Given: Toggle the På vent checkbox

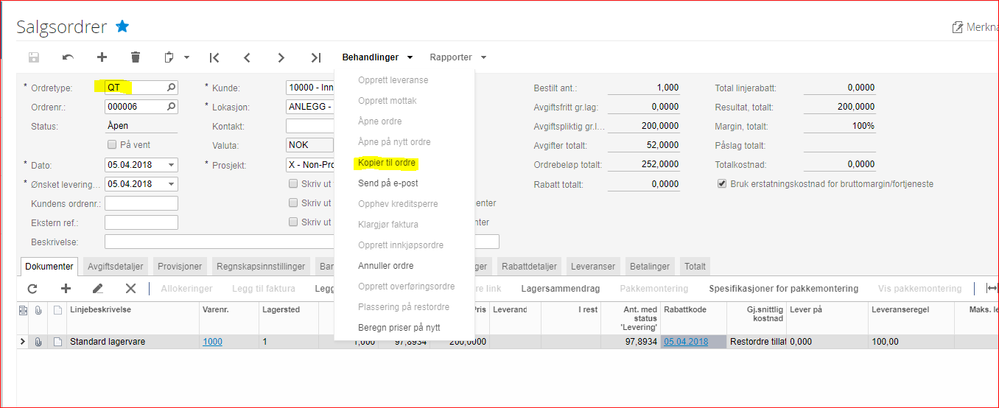Looking at the screenshot, I should [x=113, y=144].
